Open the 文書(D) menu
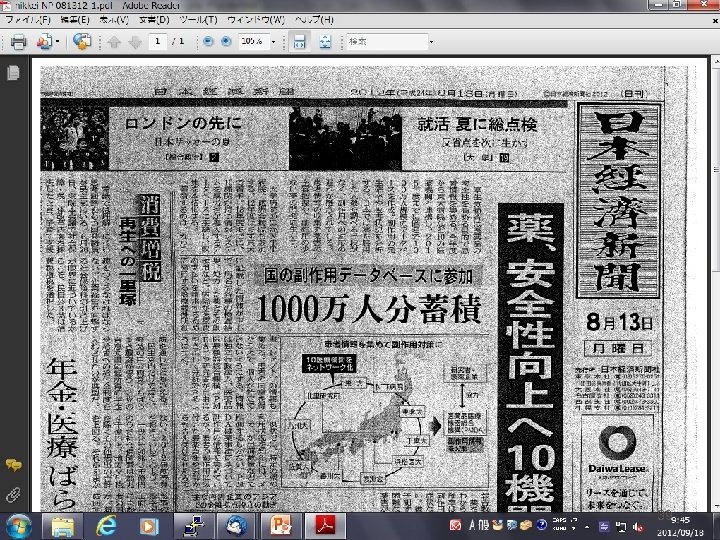This screenshot has height=540, width=720. tap(154, 20)
